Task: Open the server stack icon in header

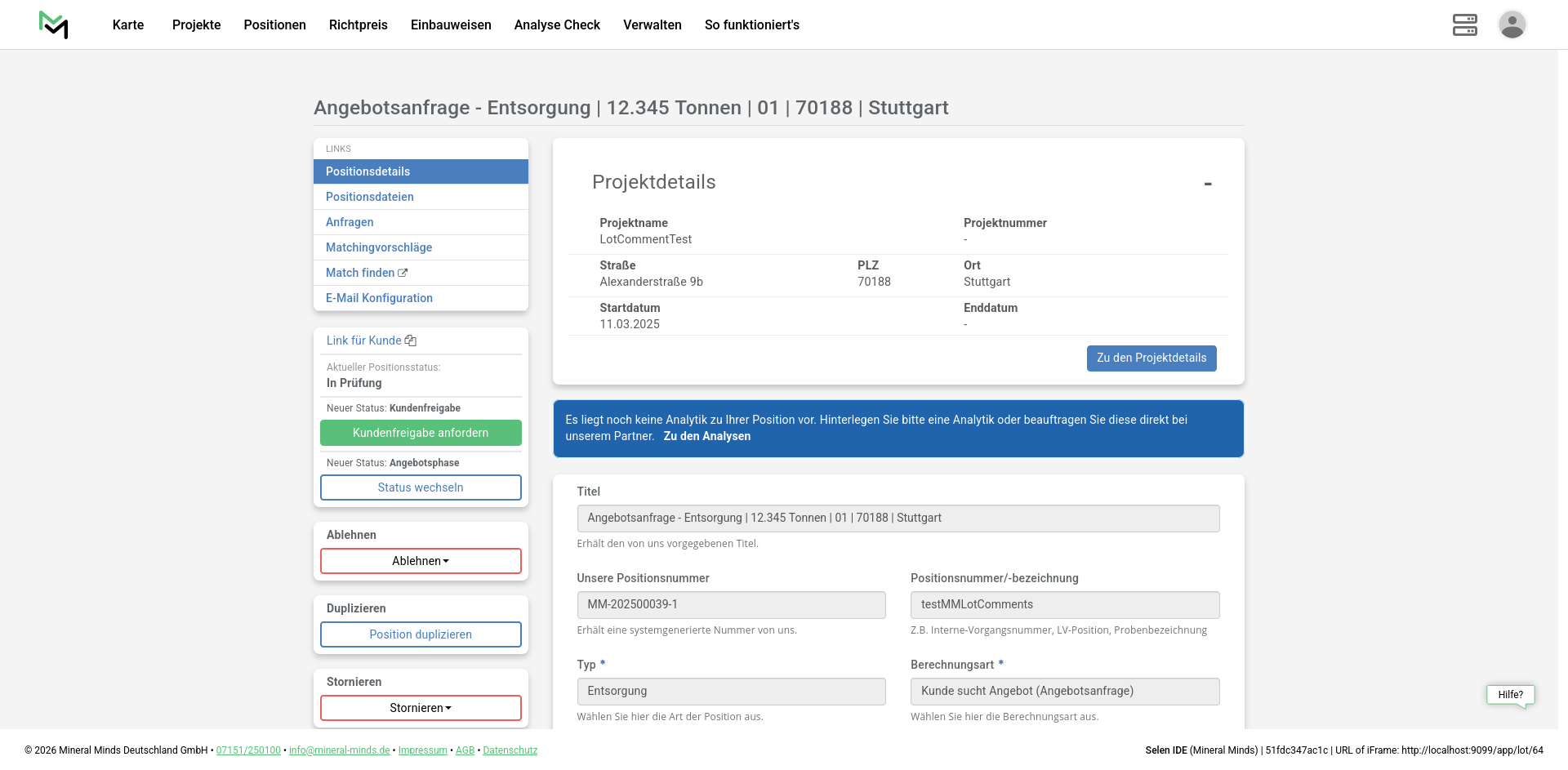Action: pyautogui.click(x=1464, y=24)
